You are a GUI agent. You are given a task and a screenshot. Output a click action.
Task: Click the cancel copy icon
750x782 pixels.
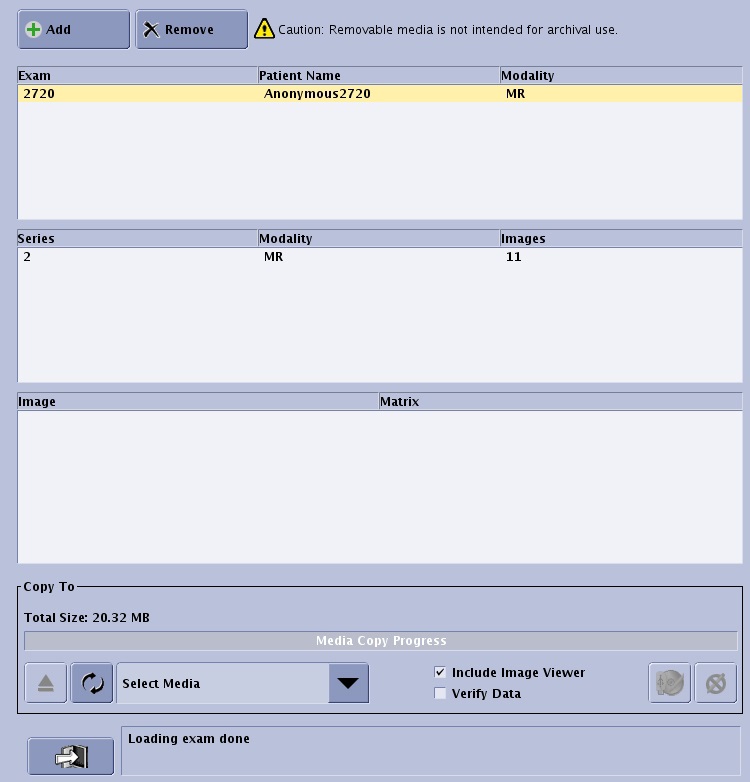(x=715, y=684)
